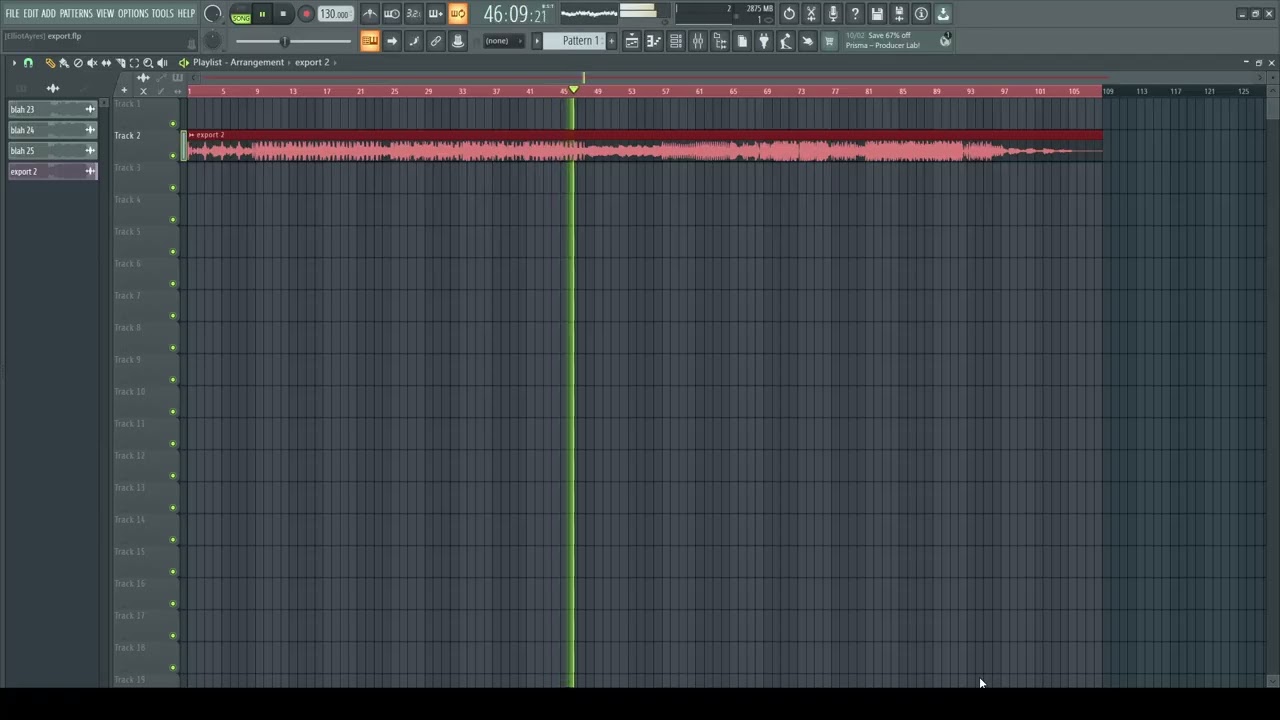Screen dimensions: 1280x720
Task: Open the (none) snap dropdown
Action: click(x=503, y=41)
